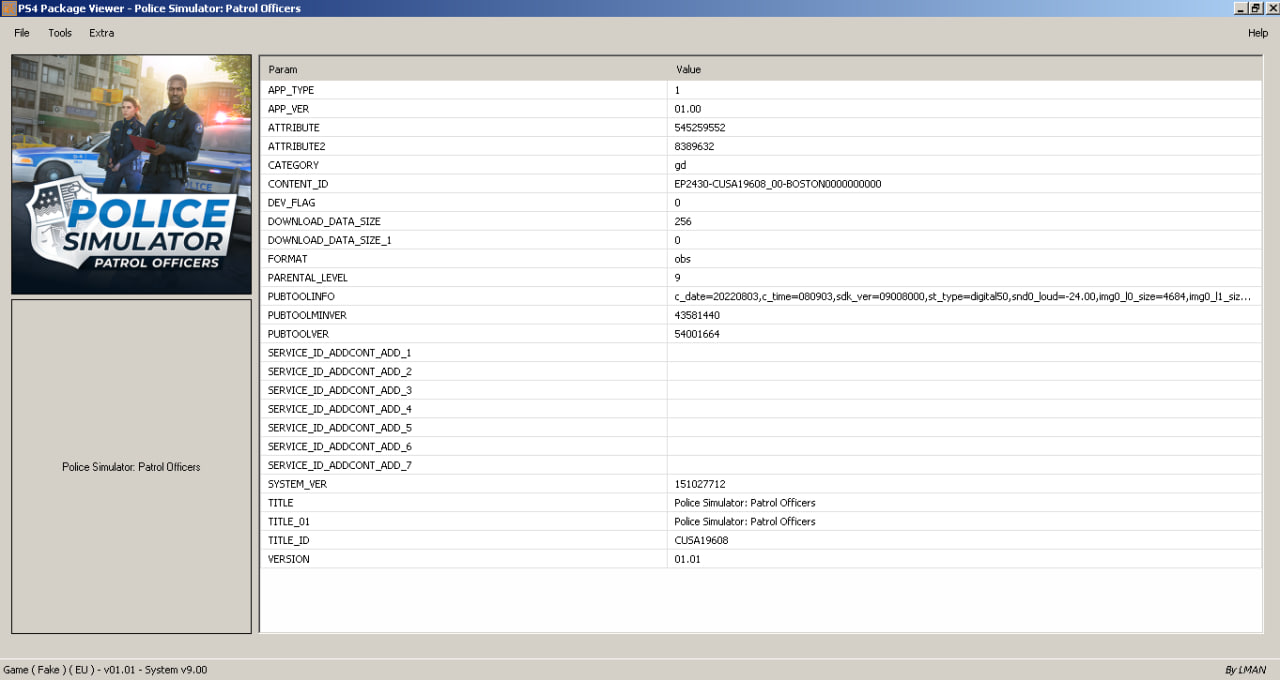The width and height of the screenshot is (1280, 680).
Task: Open the File menu
Action: [x=22, y=33]
